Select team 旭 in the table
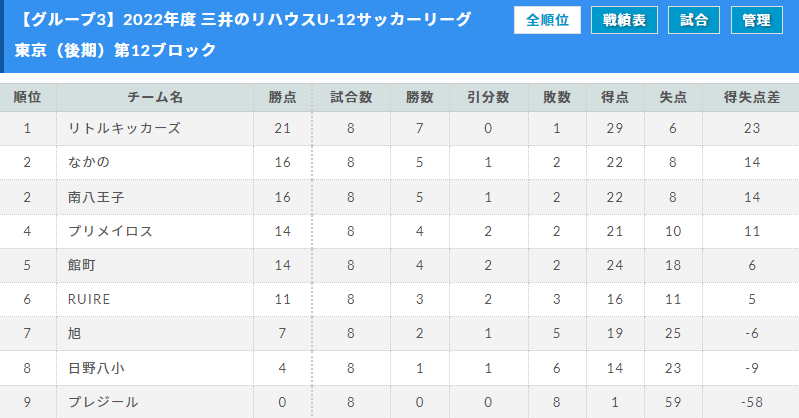 pos(74,333)
